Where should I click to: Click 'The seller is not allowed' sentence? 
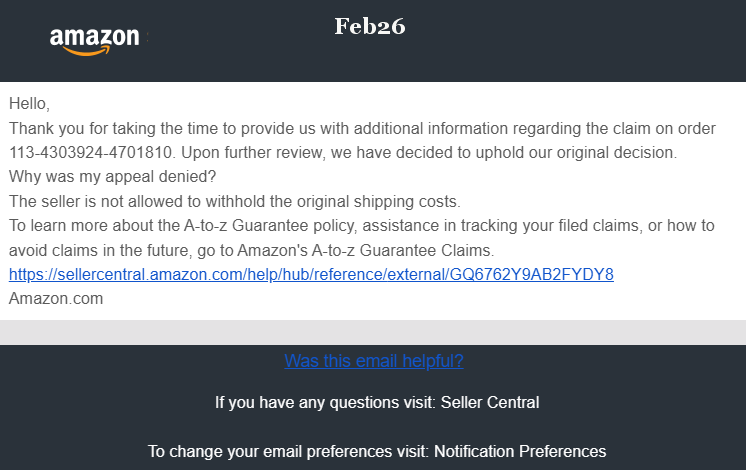click(235, 202)
